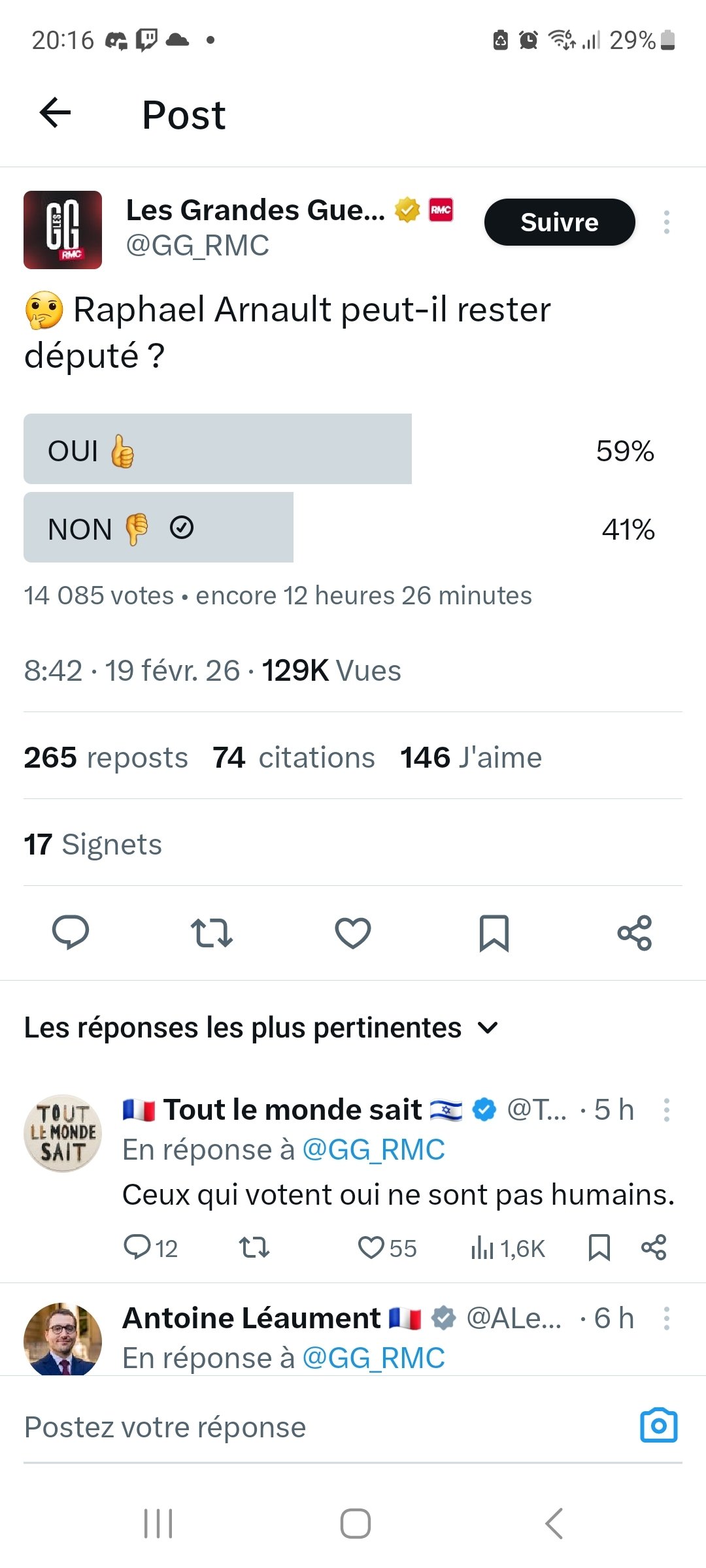View the 74 citations list
The height and width of the screenshot is (1568, 706).
click(x=294, y=758)
